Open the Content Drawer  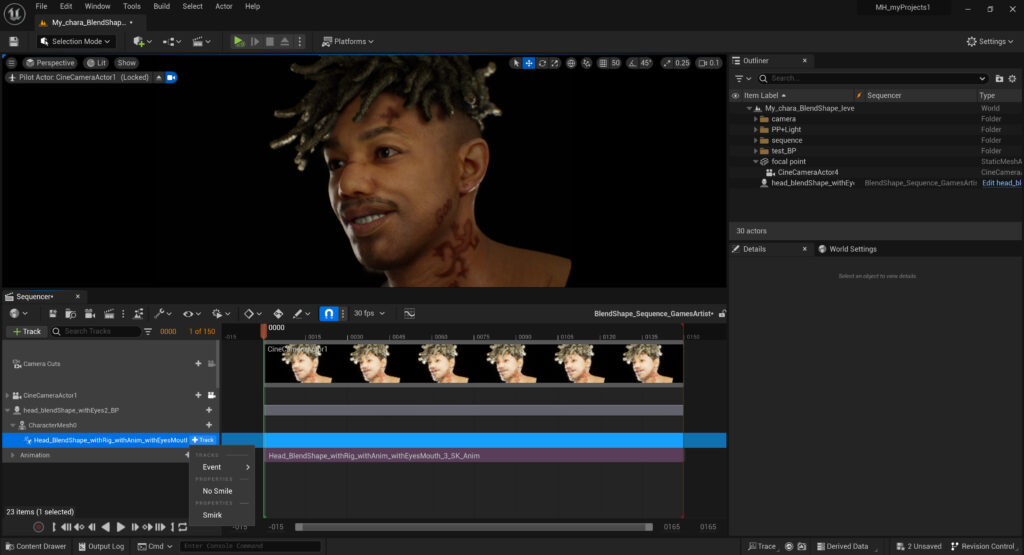click(35, 546)
